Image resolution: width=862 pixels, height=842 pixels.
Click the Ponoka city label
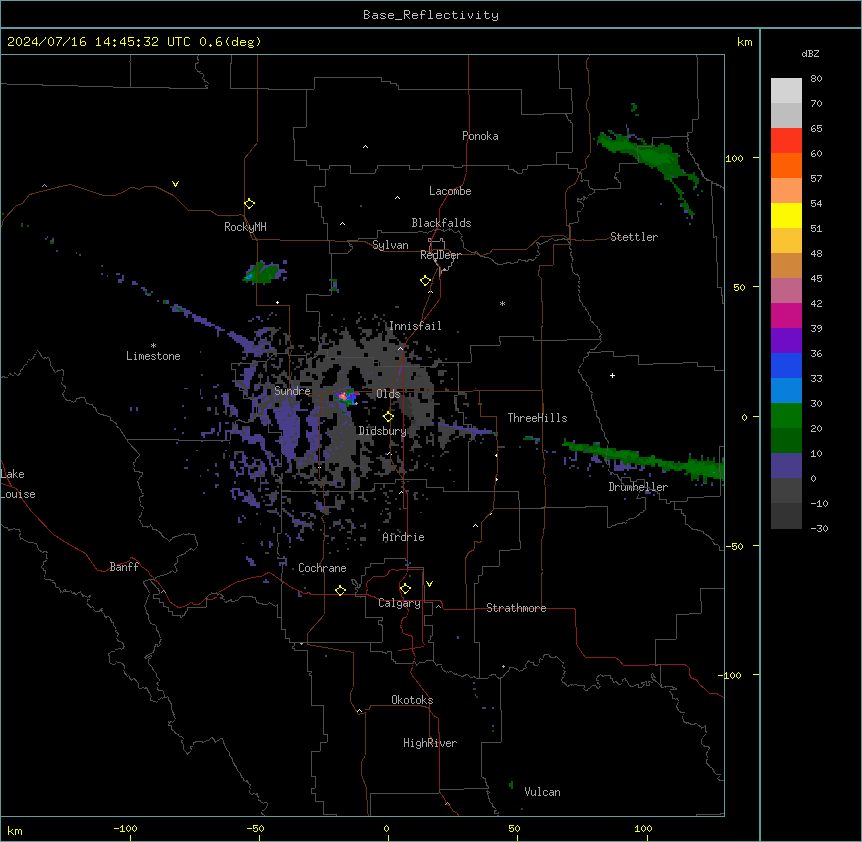coord(480,136)
